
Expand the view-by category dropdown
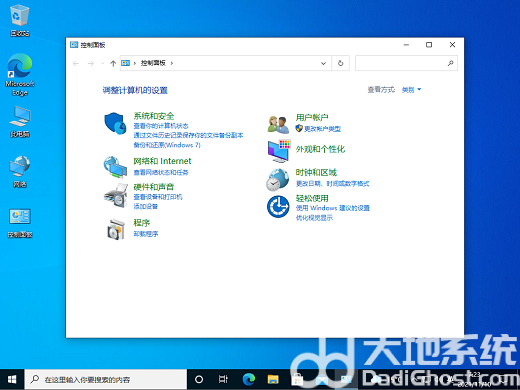(x=411, y=90)
